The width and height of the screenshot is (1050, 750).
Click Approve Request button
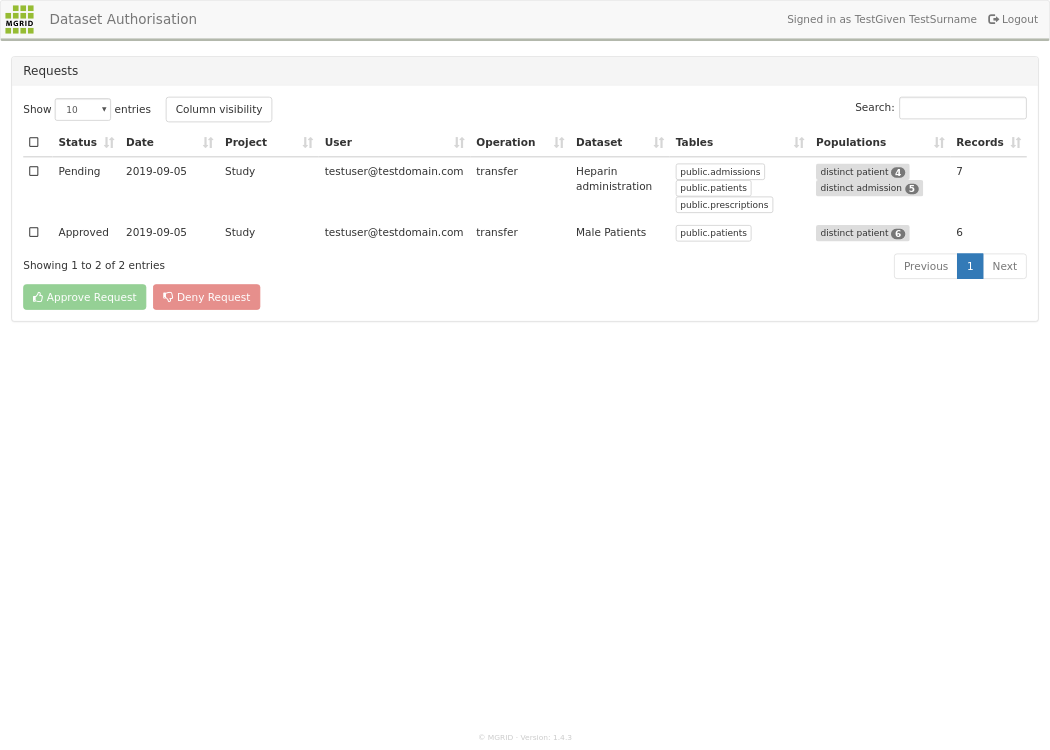coord(84,297)
